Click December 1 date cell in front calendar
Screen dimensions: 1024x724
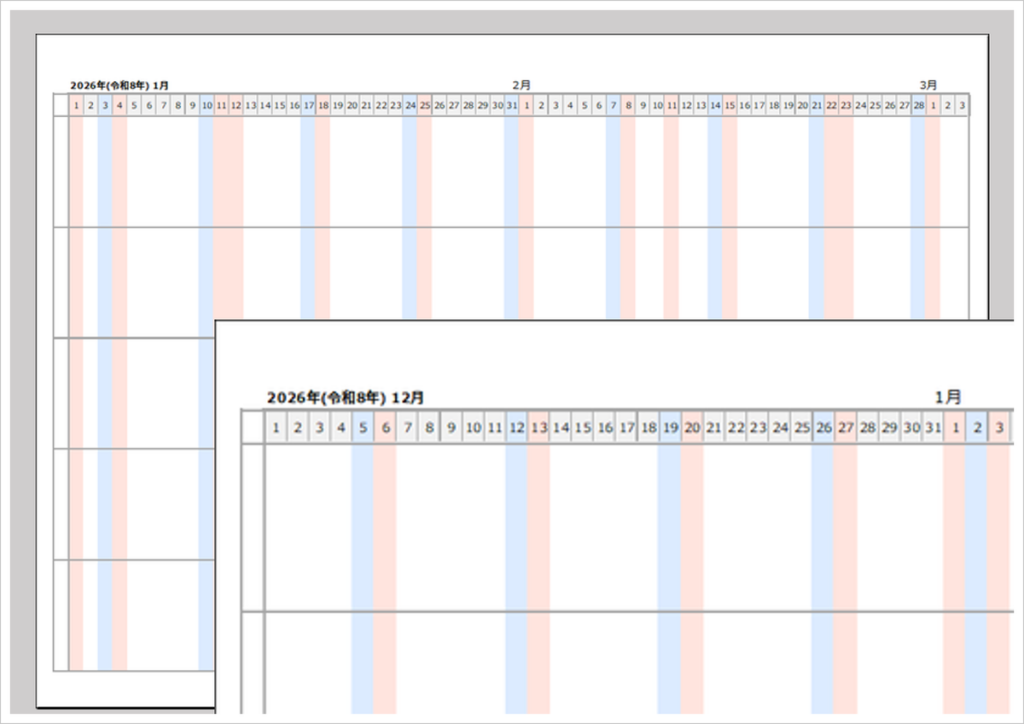point(275,428)
